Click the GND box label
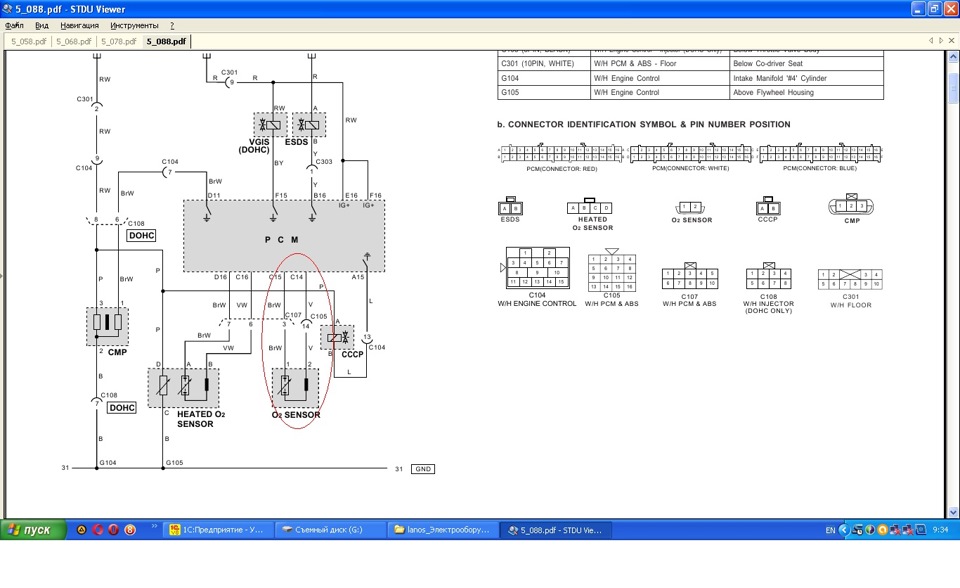Image resolution: width=960 pixels, height=588 pixels. pos(423,469)
